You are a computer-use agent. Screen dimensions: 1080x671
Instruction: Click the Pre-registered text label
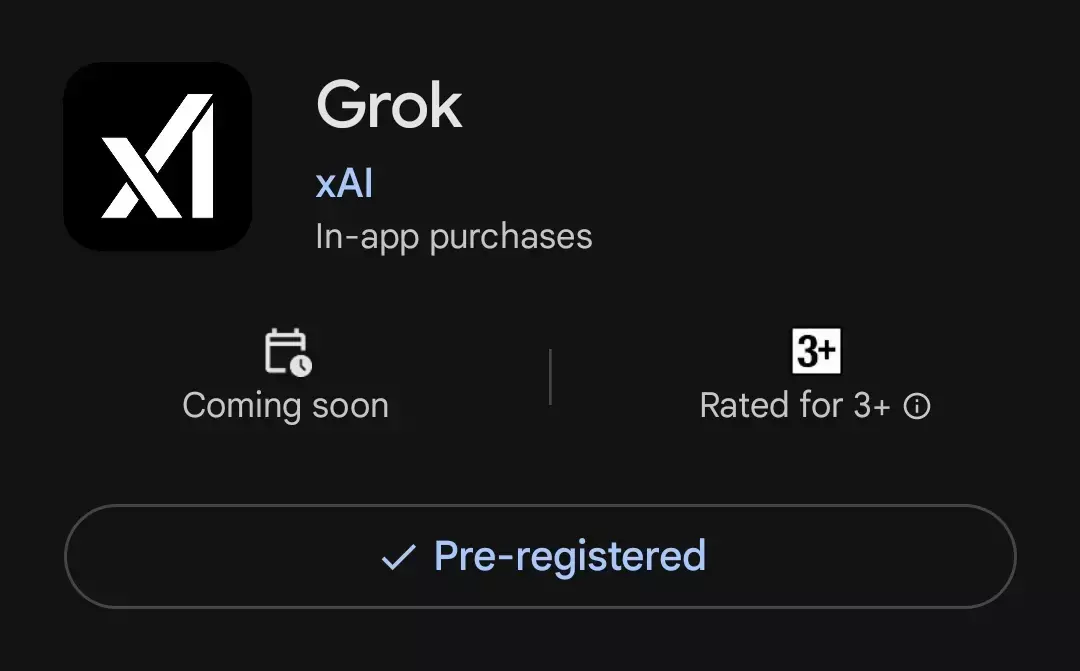pos(569,556)
